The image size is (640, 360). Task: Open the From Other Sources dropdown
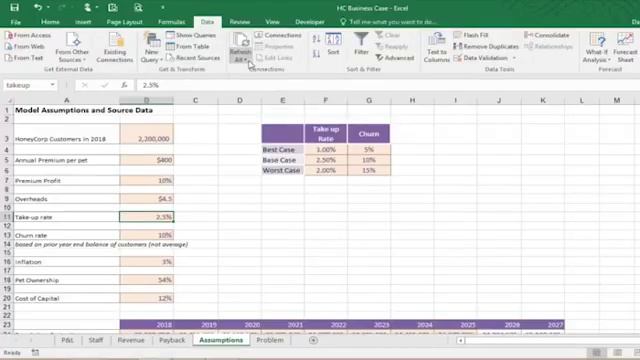tap(72, 47)
